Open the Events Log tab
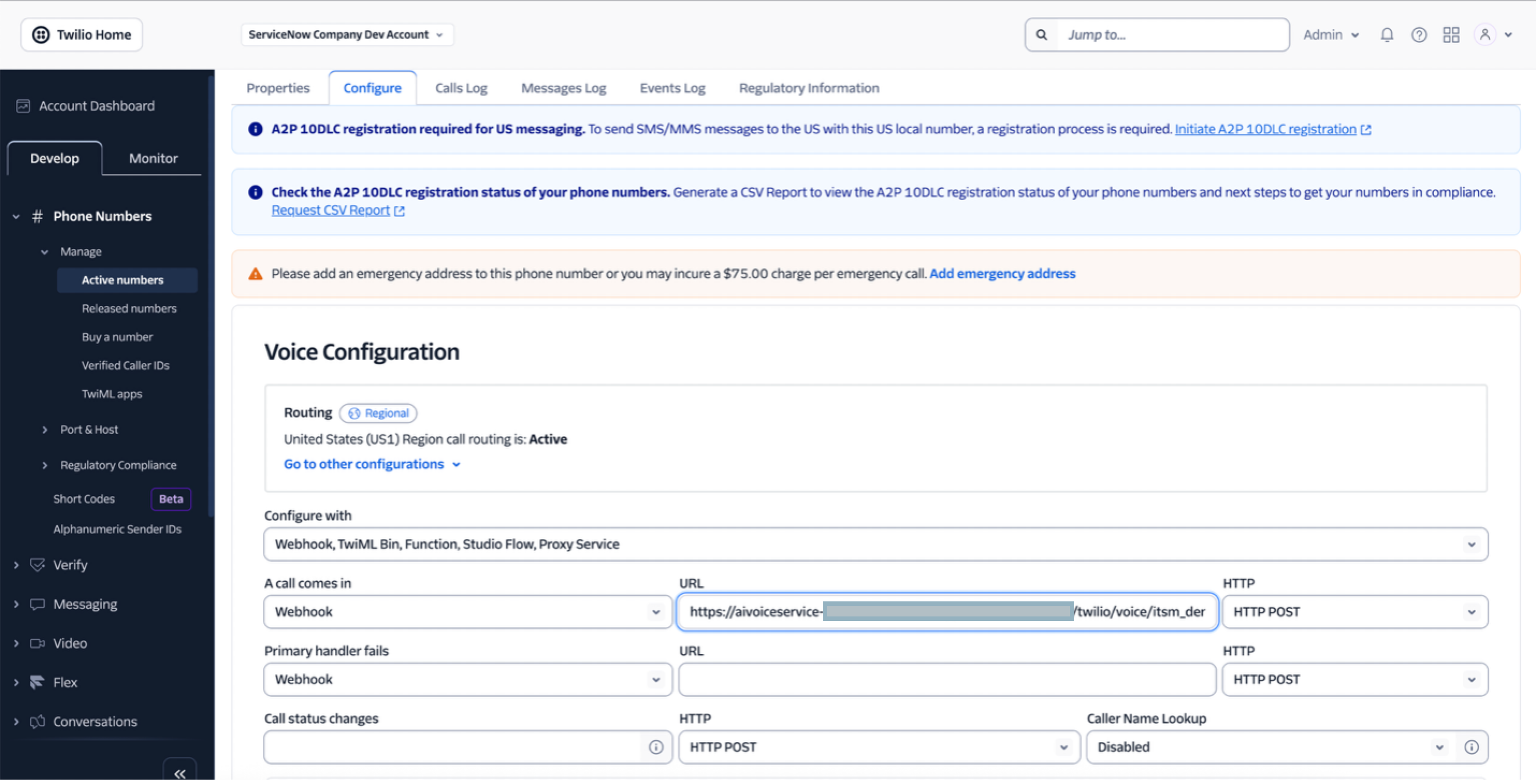The image size is (1536, 784). pyautogui.click(x=672, y=88)
